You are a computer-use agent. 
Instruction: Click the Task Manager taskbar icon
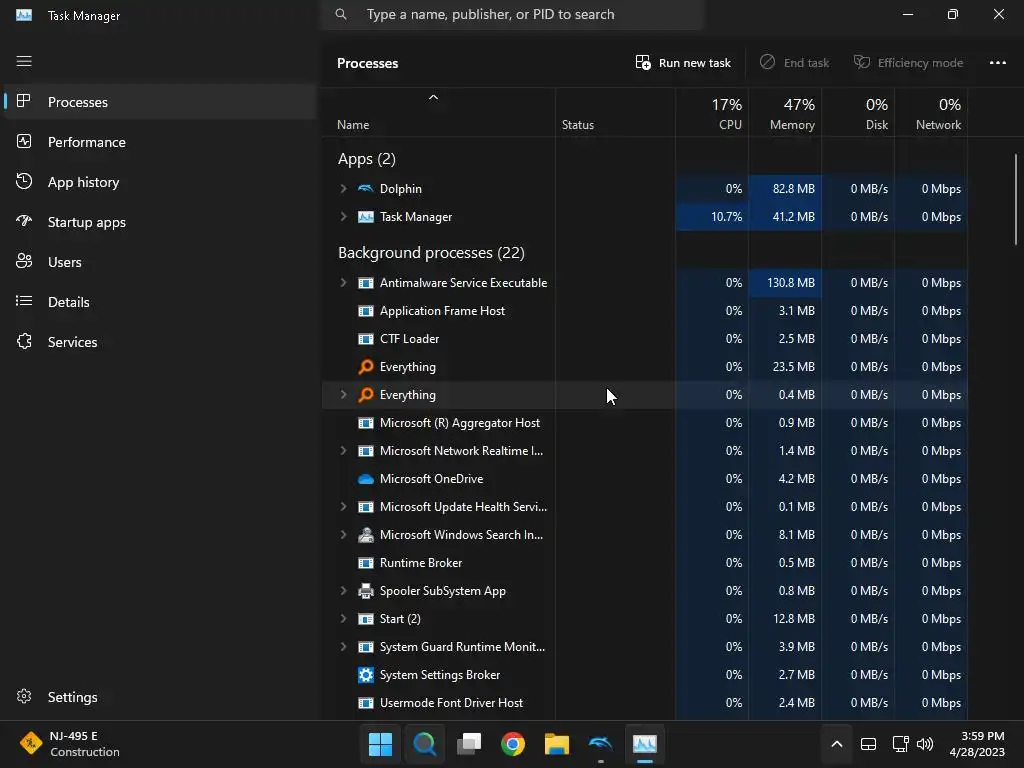click(645, 744)
